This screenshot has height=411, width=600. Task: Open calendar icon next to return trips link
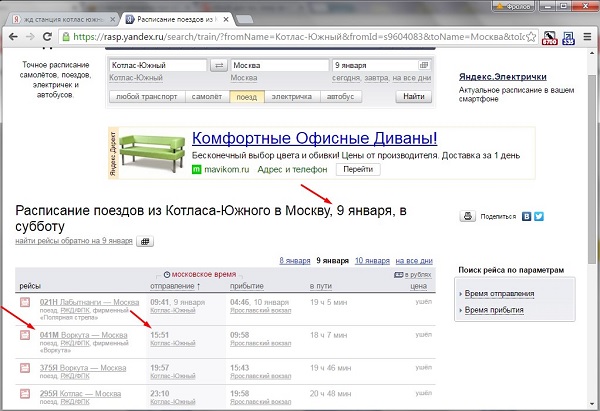pyautogui.click(x=145, y=241)
